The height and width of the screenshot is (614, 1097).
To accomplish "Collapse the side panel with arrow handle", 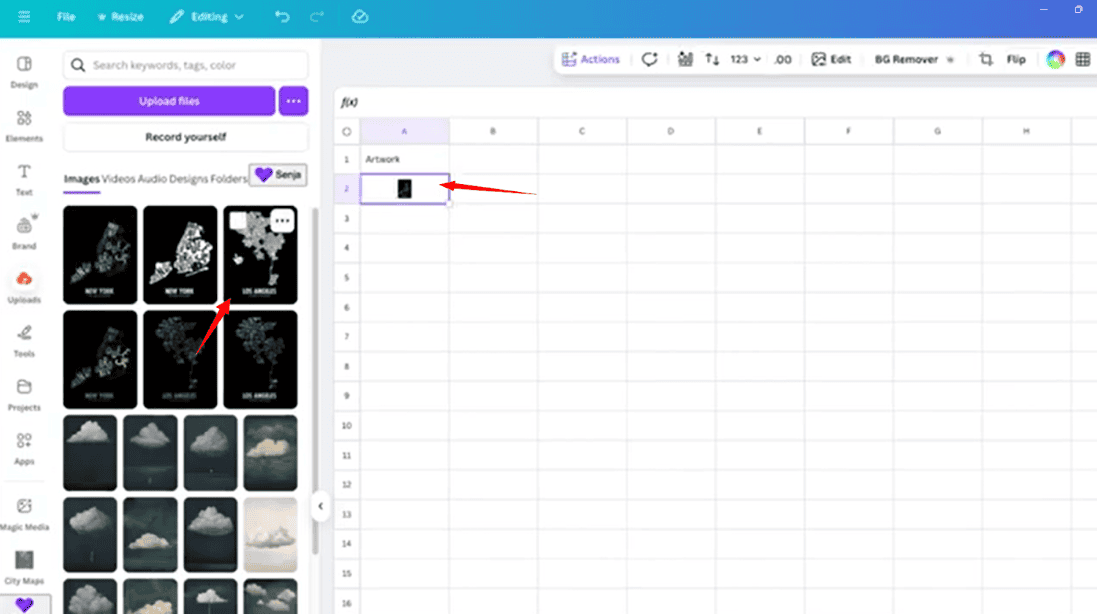I will [x=320, y=506].
